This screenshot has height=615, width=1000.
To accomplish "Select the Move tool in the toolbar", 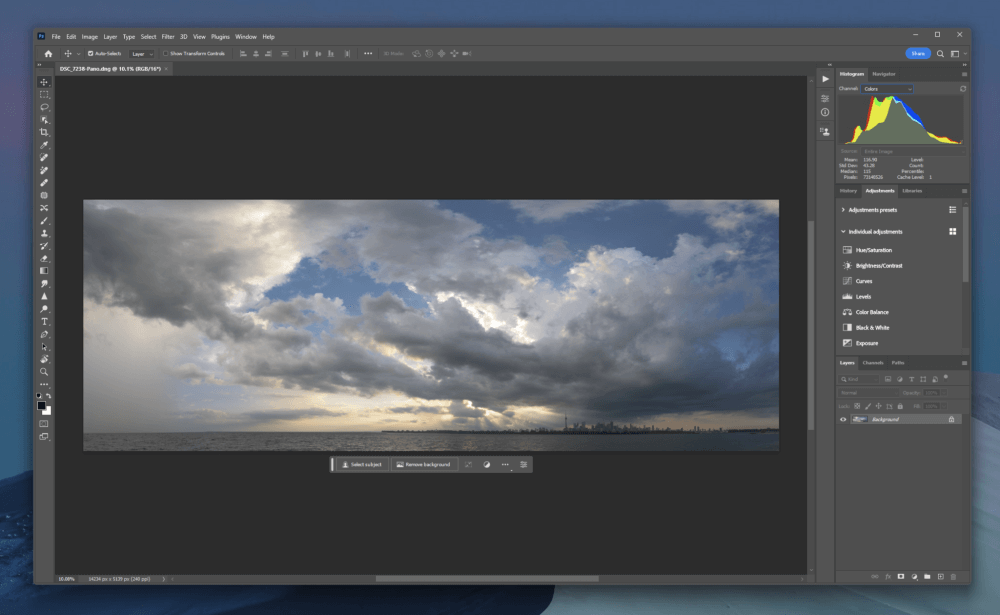I will point(44,82).
